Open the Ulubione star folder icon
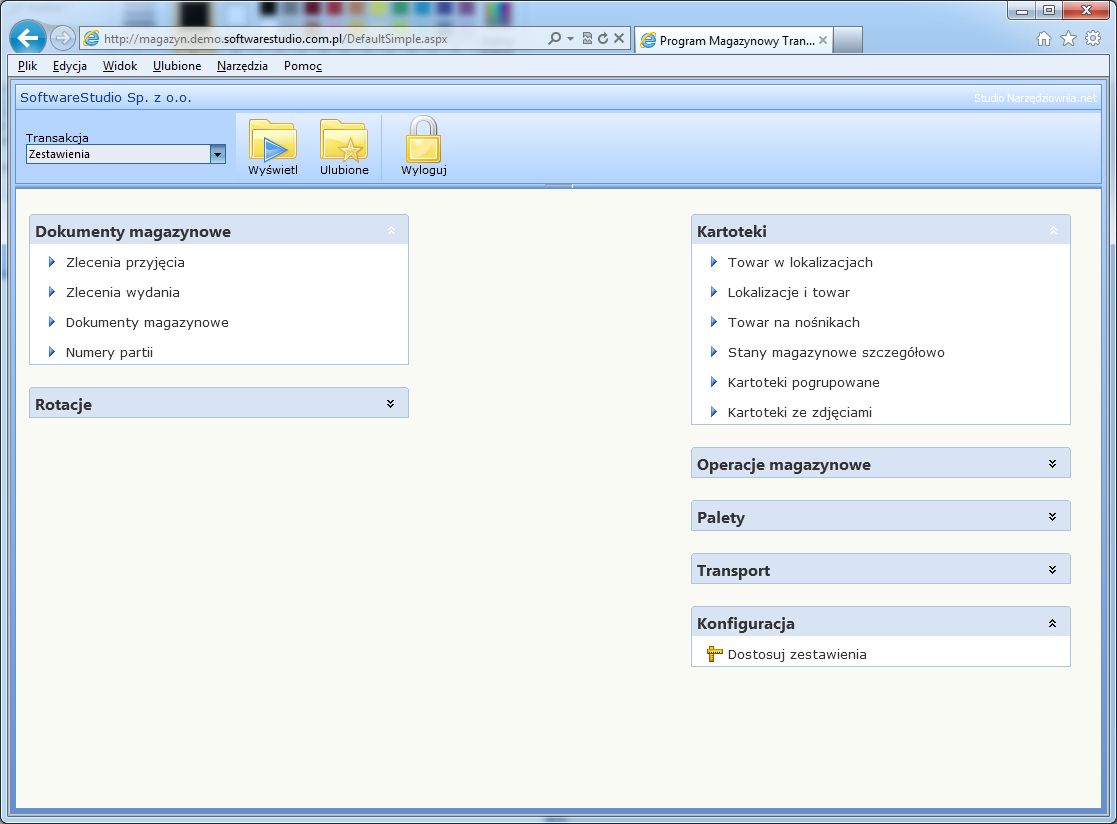The height and width of the screenshot is (824, 1117). tap(344, 140)
